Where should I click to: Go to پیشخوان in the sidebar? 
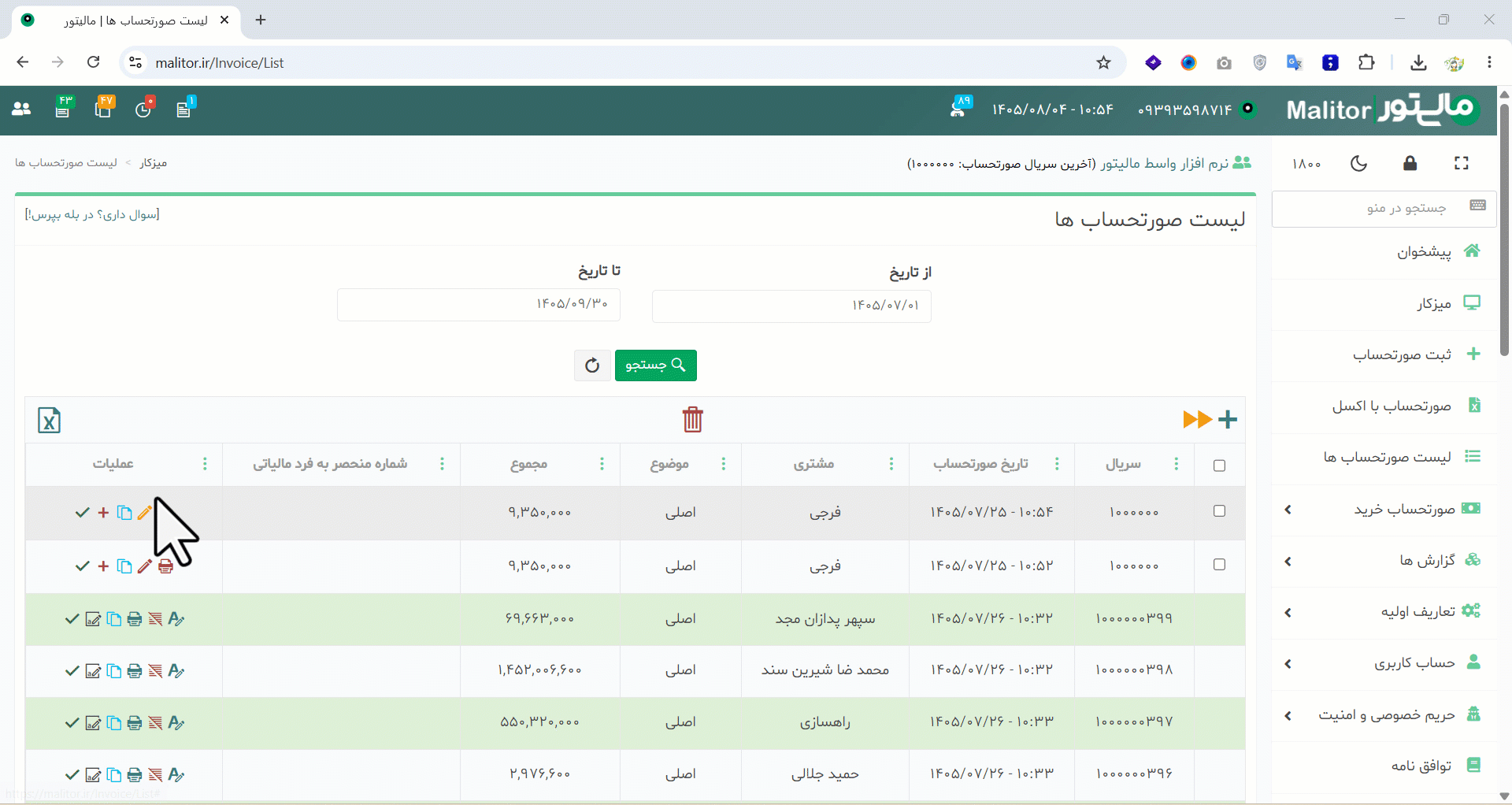tap(1384, 252)
